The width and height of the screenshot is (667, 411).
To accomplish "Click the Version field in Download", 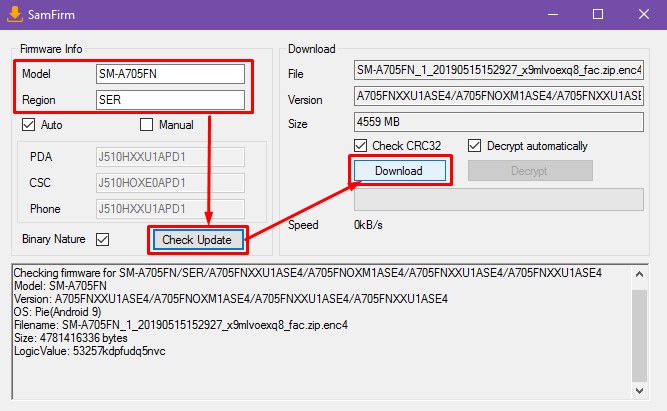I will tap(499, 96).
